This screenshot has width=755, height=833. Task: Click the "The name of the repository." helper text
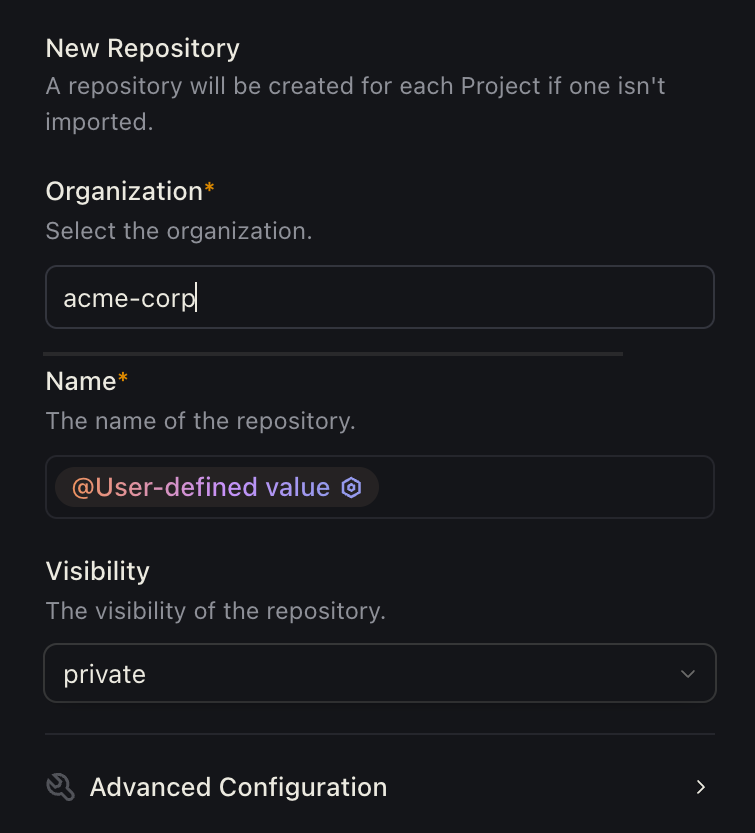point(201,421)
